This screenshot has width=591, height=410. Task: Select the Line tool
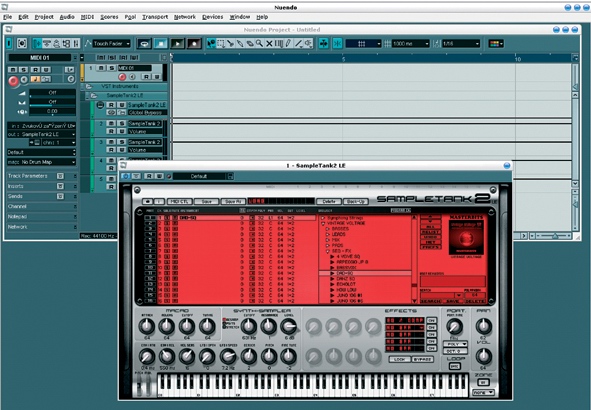click(x=299, y=44)
